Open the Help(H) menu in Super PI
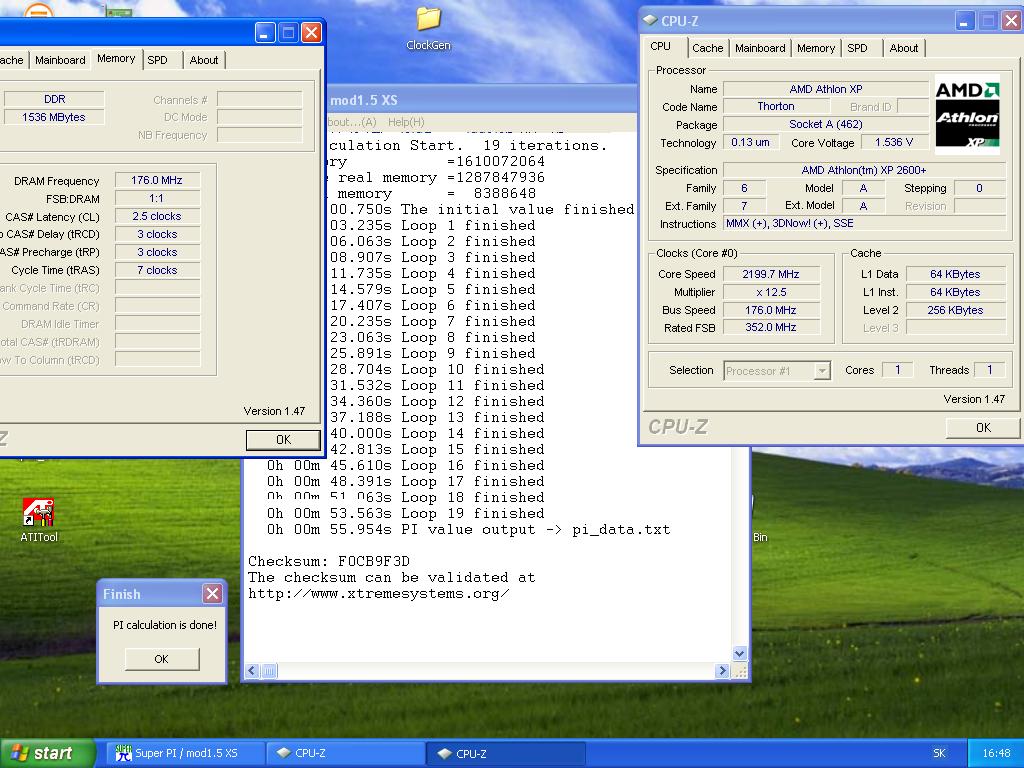 click(406, 122)
